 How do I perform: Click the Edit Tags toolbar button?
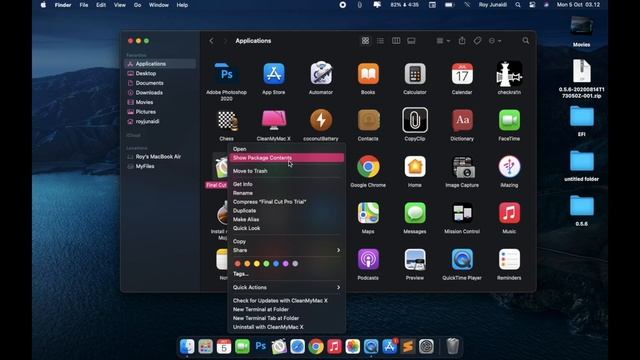[477, 40]
